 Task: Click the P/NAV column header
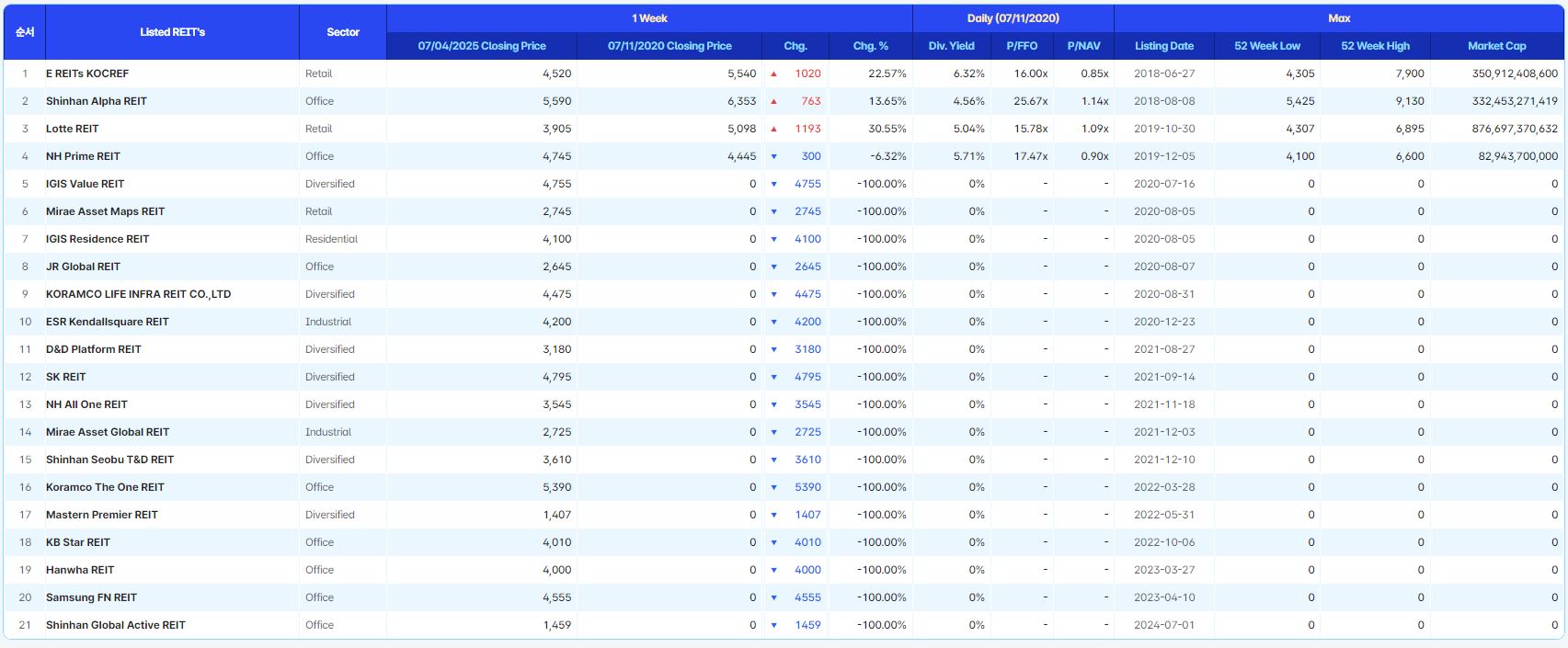[1083, 46]
